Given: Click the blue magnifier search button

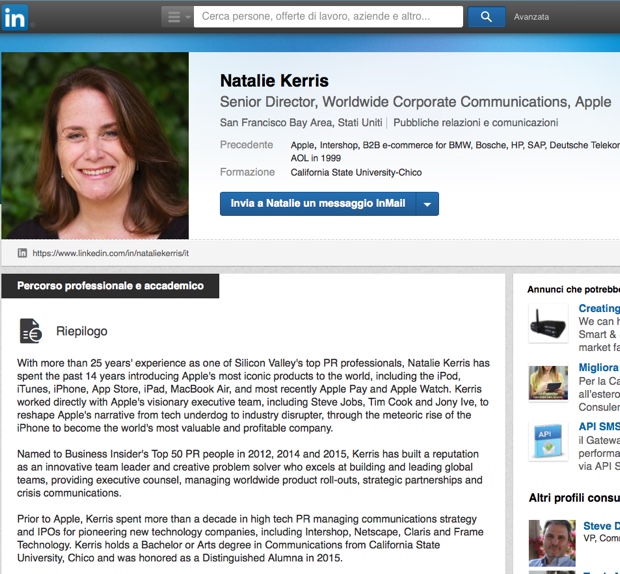Looking at the screenshot, I should coord(486,17).
